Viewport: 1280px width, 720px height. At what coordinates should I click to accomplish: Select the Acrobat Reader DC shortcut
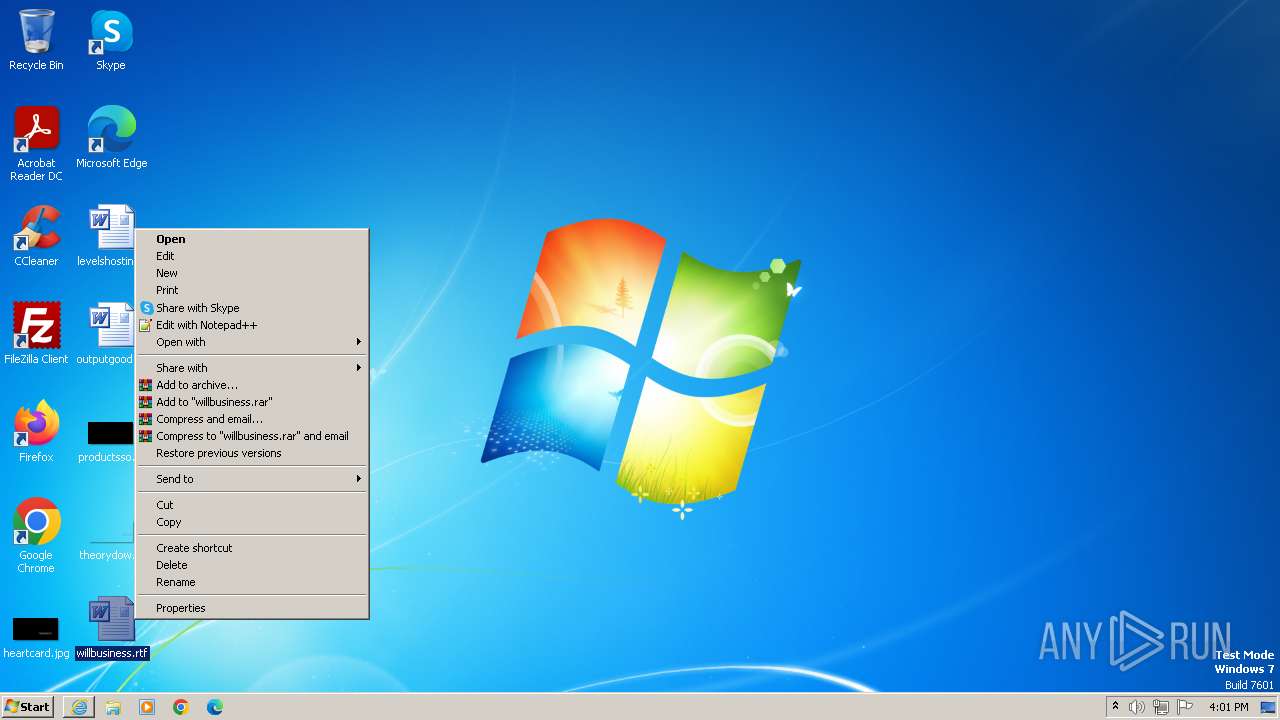pyautogui.click(x=36, y=144)
